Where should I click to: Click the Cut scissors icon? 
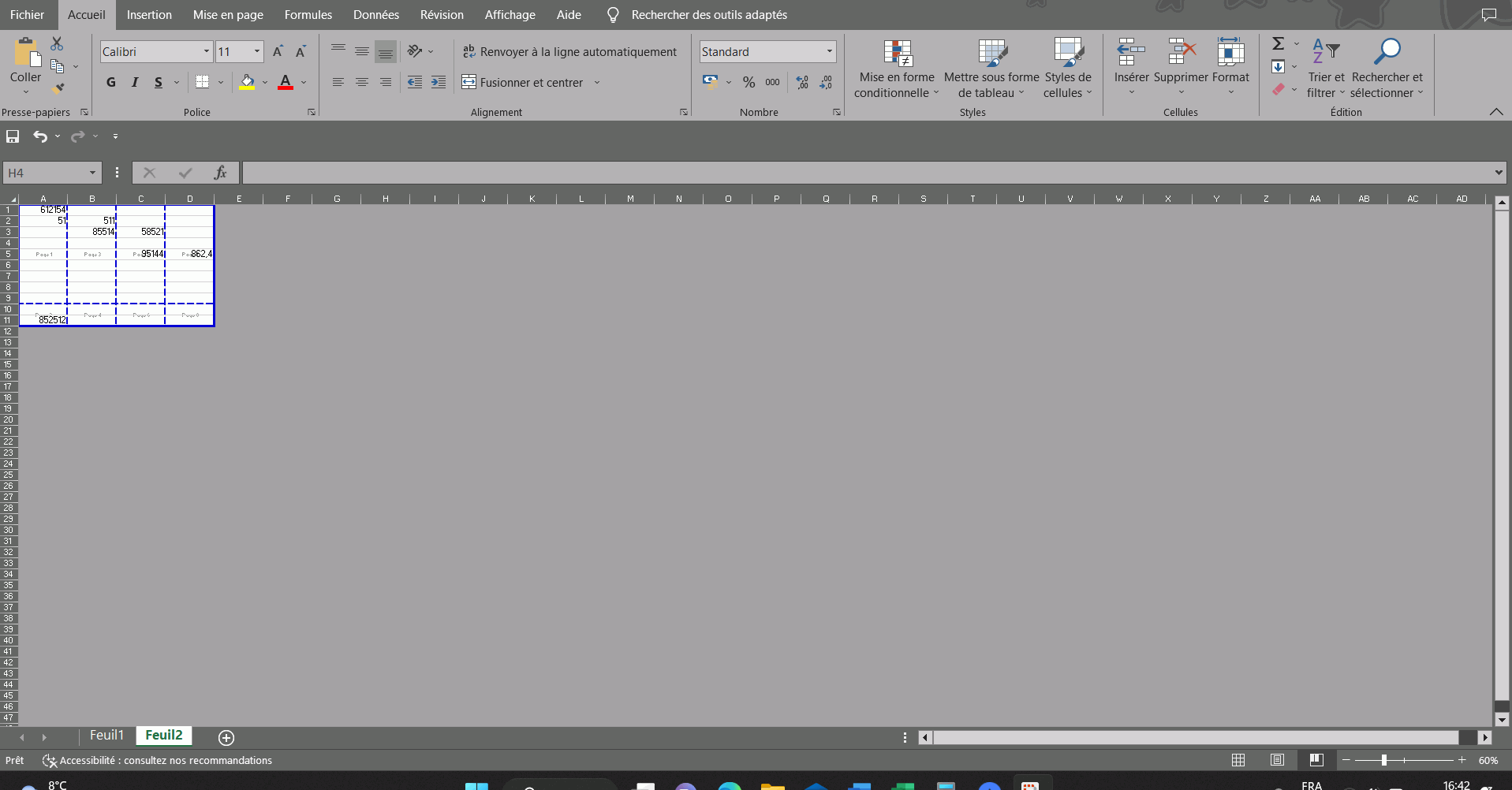click(x=57, y=44)
